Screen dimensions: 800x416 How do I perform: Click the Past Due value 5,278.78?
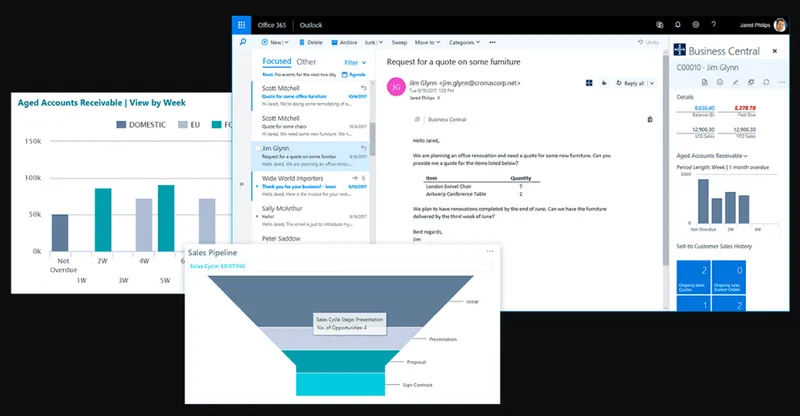745,108
